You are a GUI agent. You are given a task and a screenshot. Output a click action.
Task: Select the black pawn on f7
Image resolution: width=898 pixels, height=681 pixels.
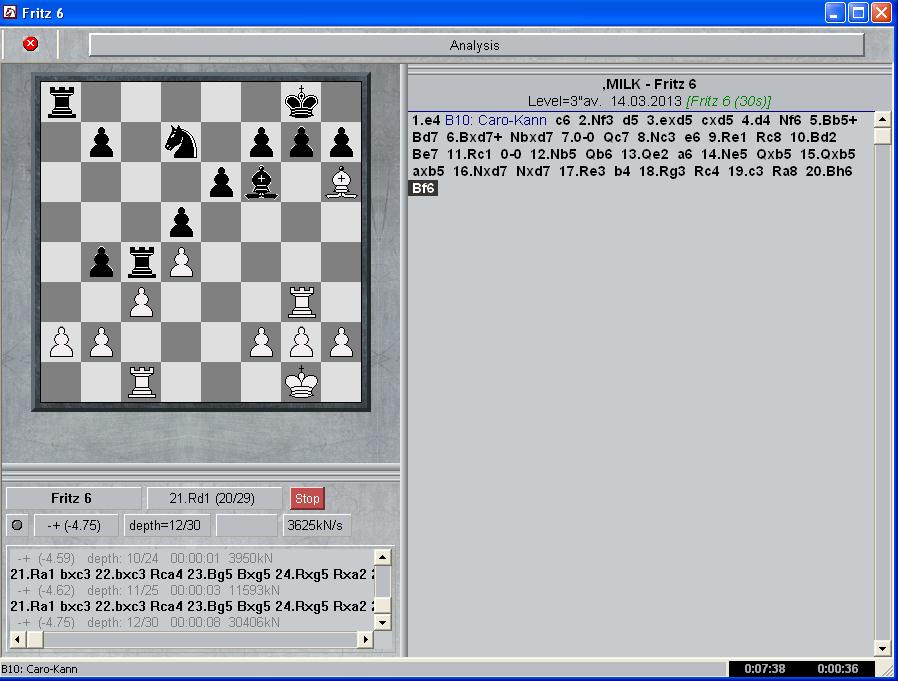261,141
